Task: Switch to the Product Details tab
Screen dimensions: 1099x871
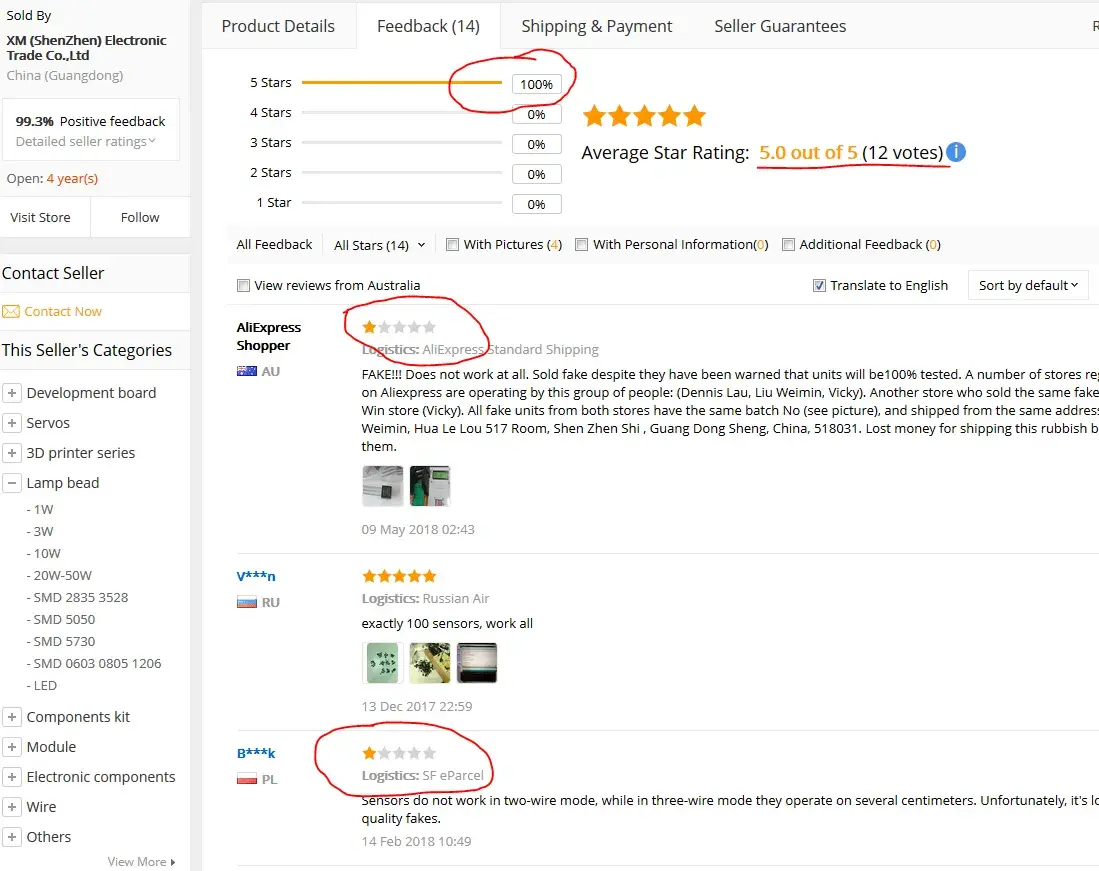Action: coord(278,26)
